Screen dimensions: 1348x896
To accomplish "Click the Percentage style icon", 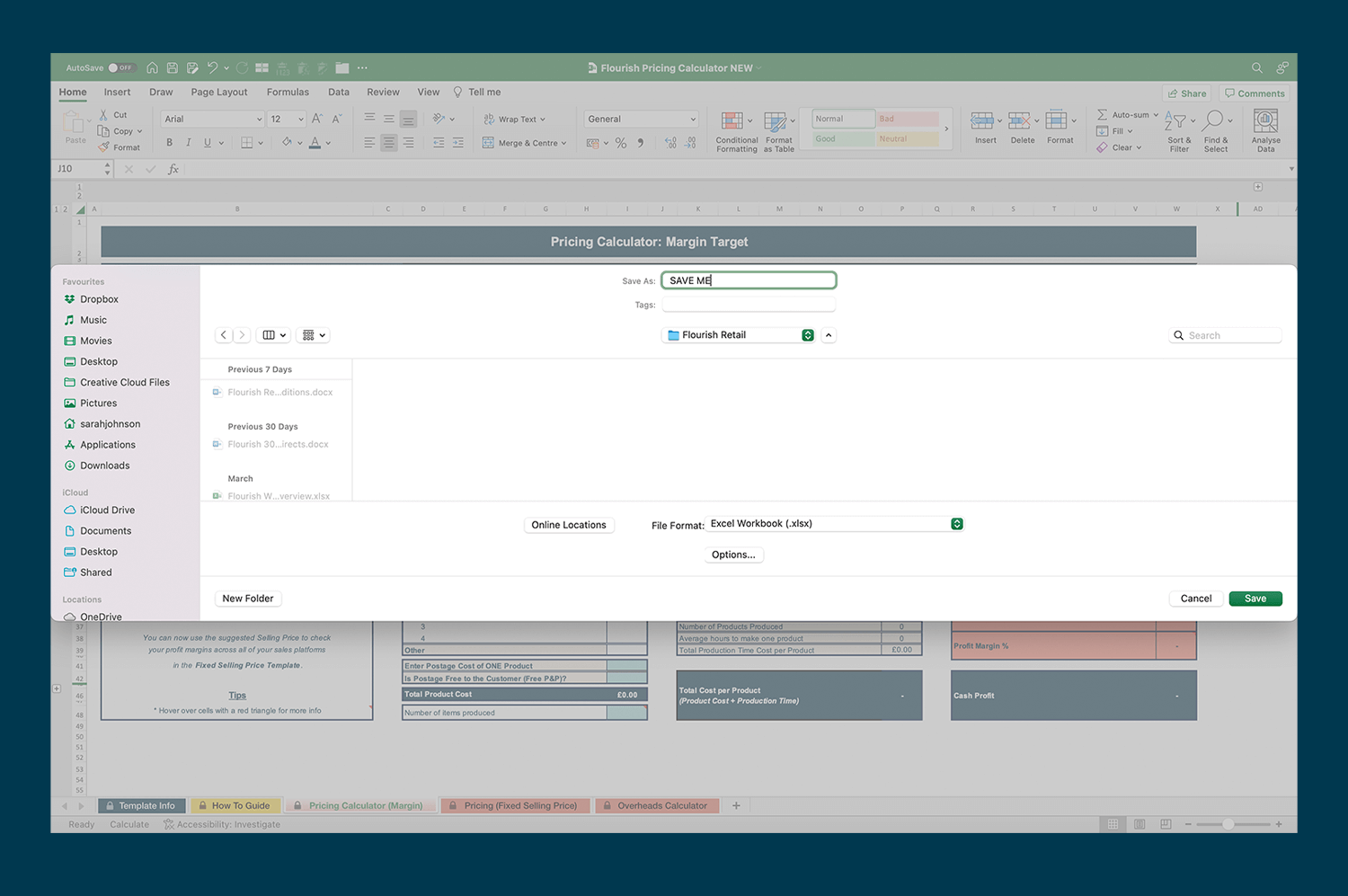I will coord(620,142).
